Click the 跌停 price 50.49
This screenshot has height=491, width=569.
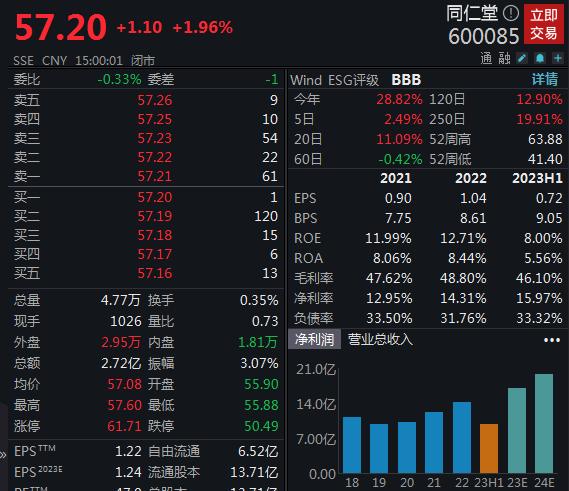tap(261, 426)
